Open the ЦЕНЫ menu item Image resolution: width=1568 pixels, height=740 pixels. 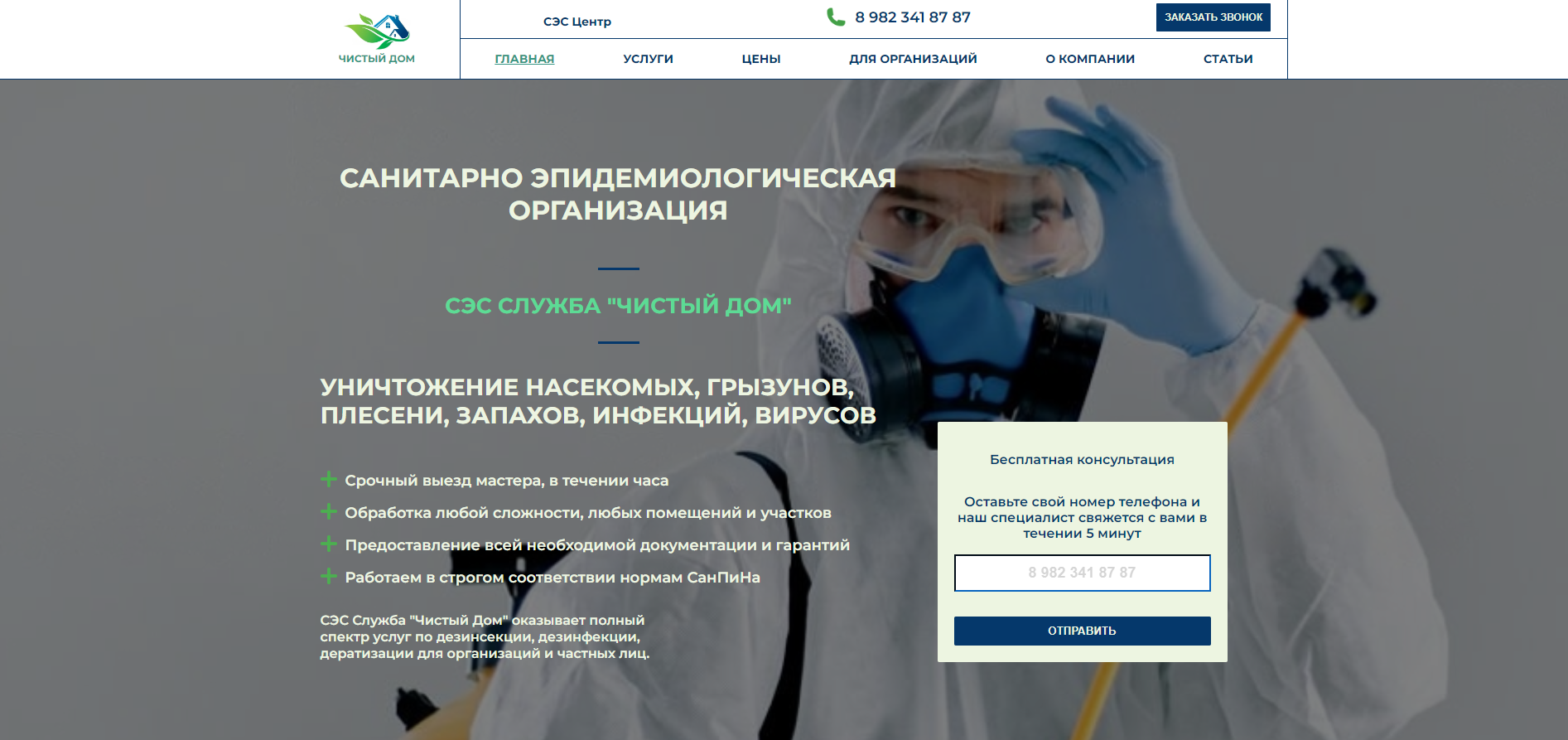click(x=761, y=59)
